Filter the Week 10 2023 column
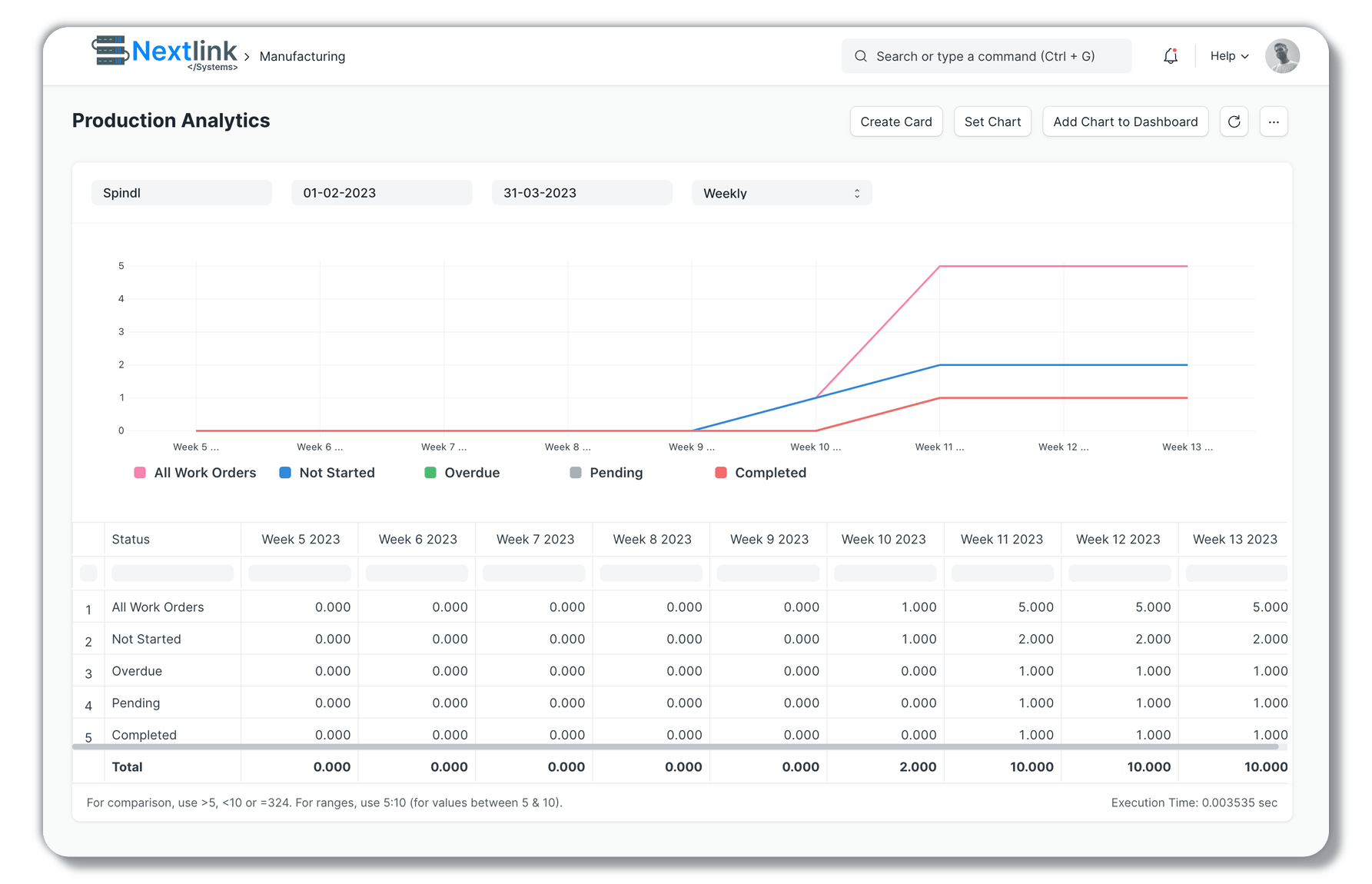1372x884 pixels. [885, 573]
